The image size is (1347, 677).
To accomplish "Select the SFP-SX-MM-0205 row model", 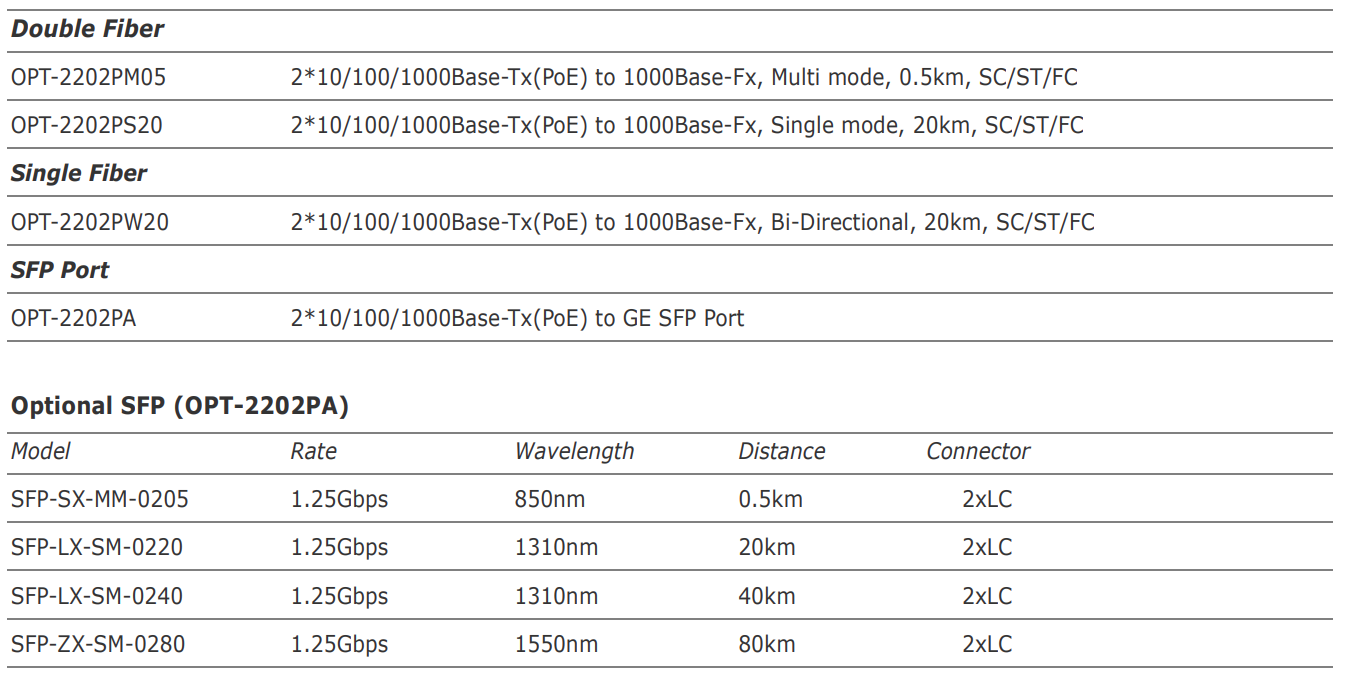I will pyautogui.click(x=99, y=498).
